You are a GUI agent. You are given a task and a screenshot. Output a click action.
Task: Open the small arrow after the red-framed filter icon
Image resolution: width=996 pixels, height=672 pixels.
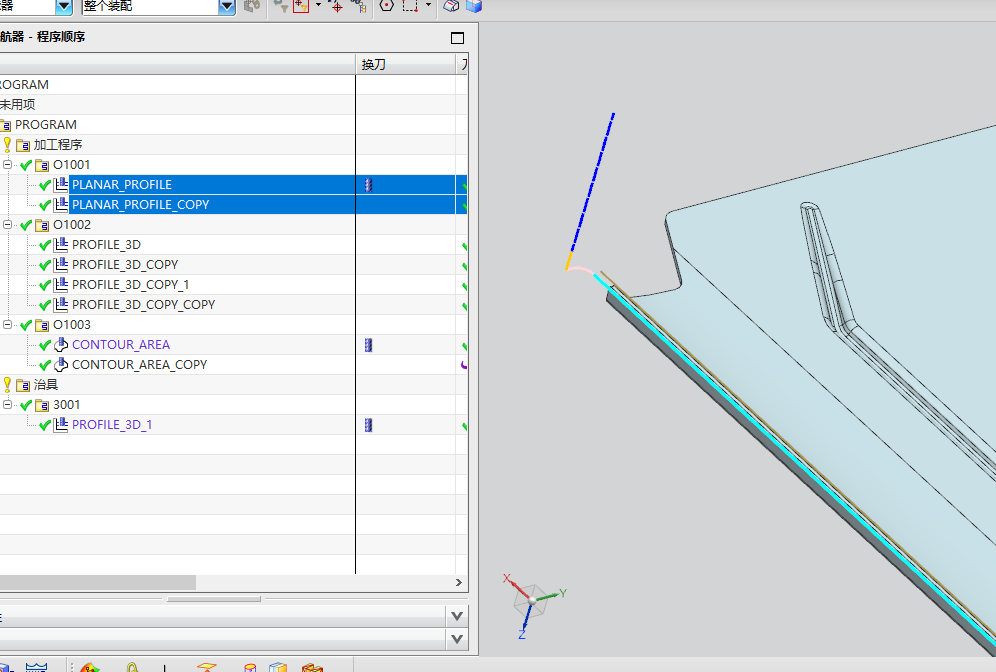point(318,5)
